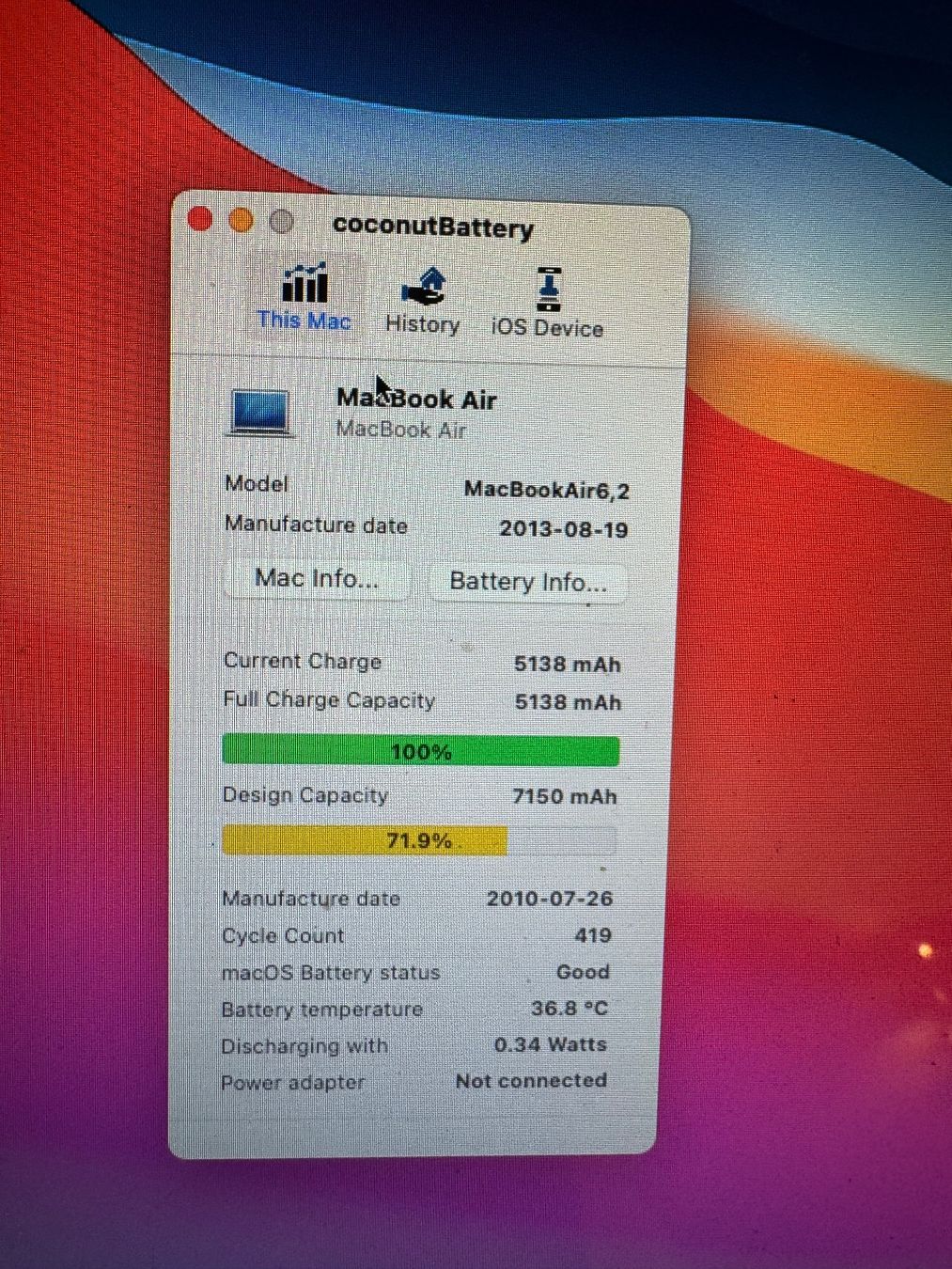Click the bold MacBook Air heading
Screen dimensions: 952x1269
point(416,399)
